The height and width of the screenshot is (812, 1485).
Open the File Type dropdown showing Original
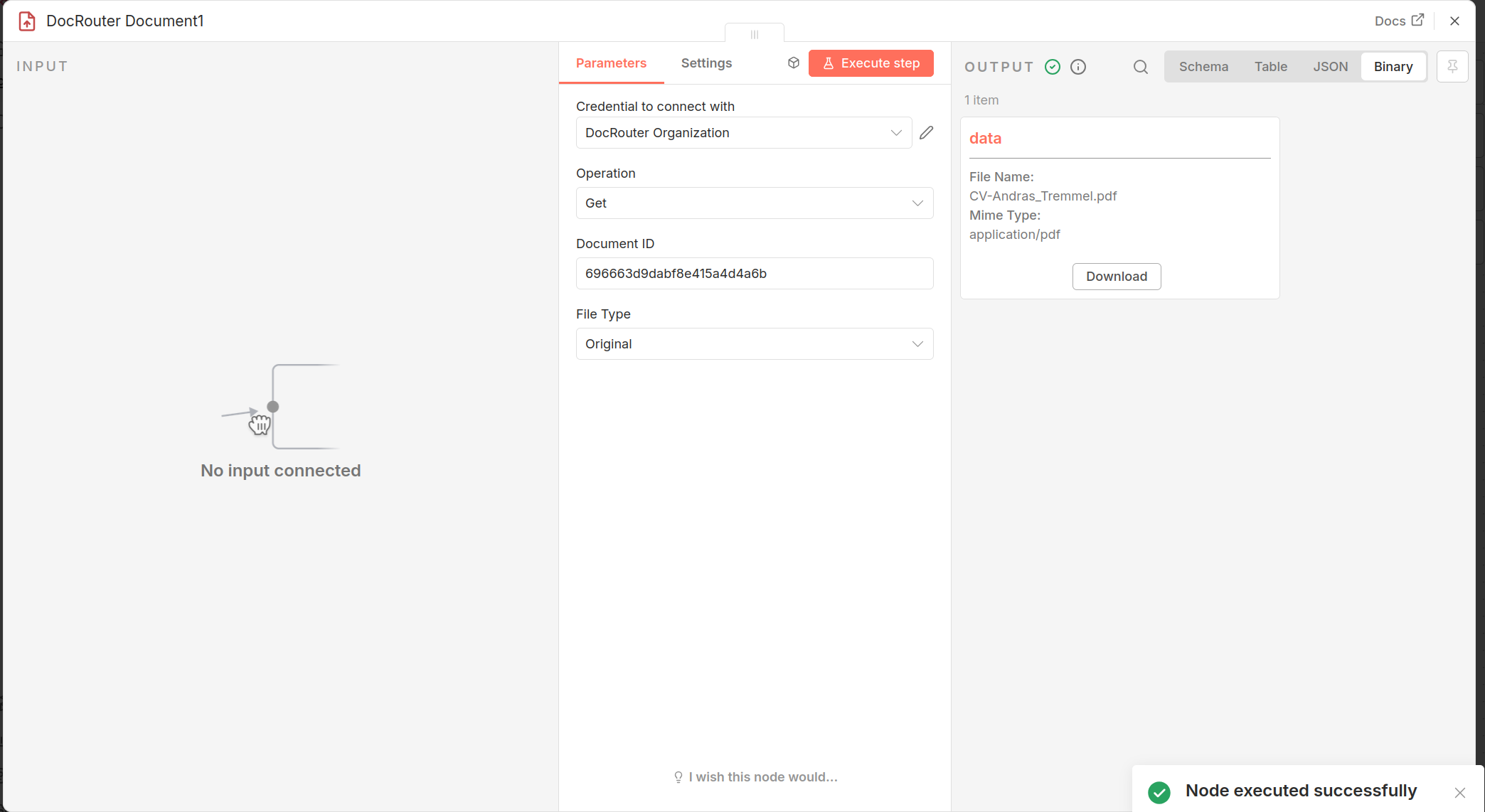[754, 344]
